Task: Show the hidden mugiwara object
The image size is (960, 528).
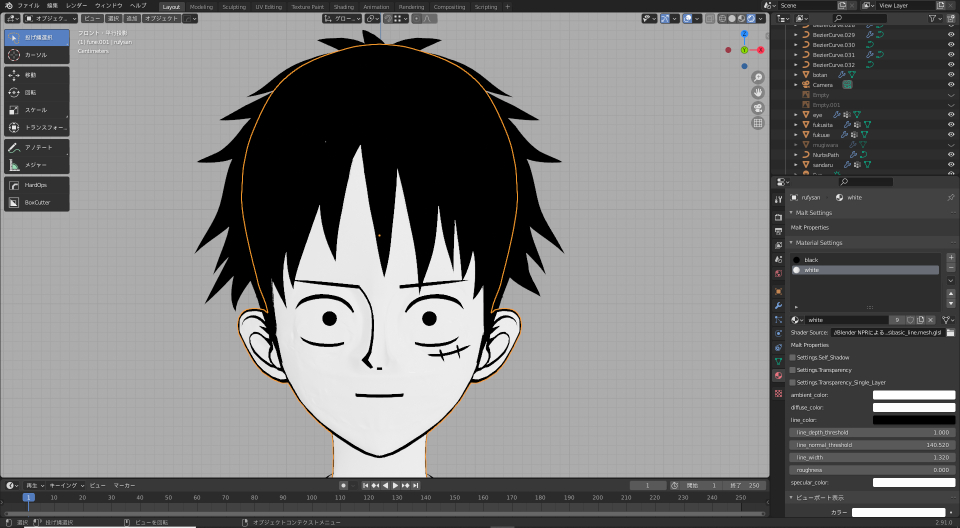Action: tap(951, 145)
